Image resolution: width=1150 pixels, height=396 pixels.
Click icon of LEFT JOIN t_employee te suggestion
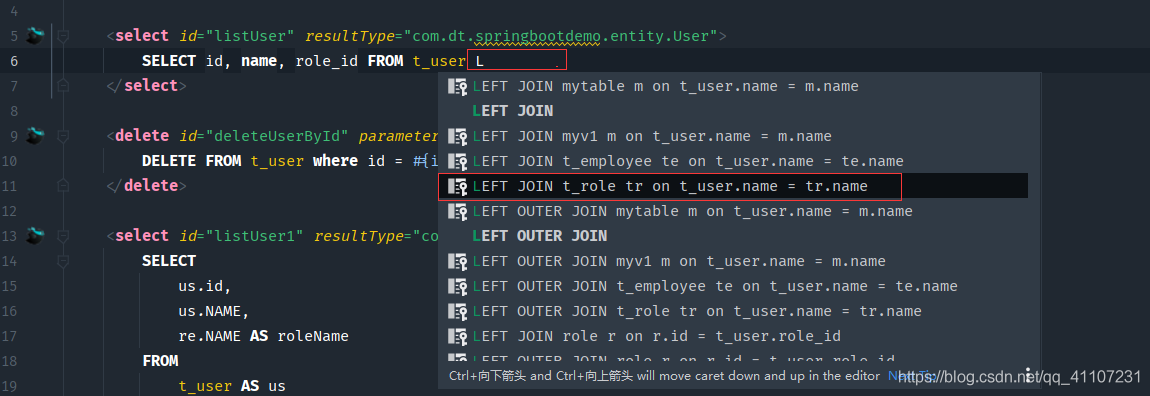pos(458,161)
